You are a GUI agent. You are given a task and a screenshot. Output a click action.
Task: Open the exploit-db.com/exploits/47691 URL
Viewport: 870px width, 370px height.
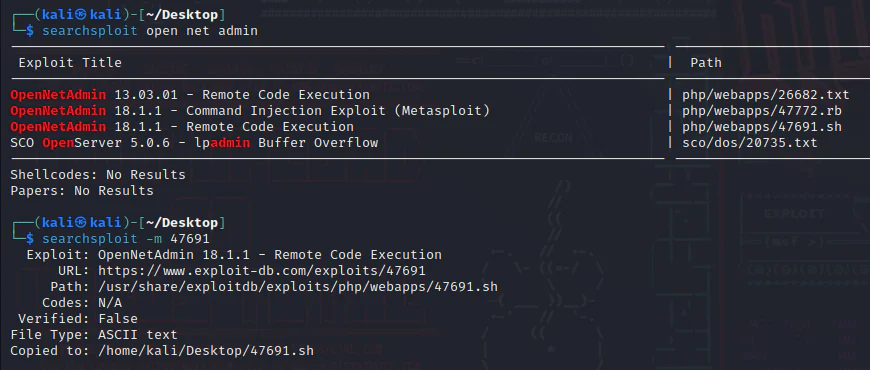coord(262,271)
